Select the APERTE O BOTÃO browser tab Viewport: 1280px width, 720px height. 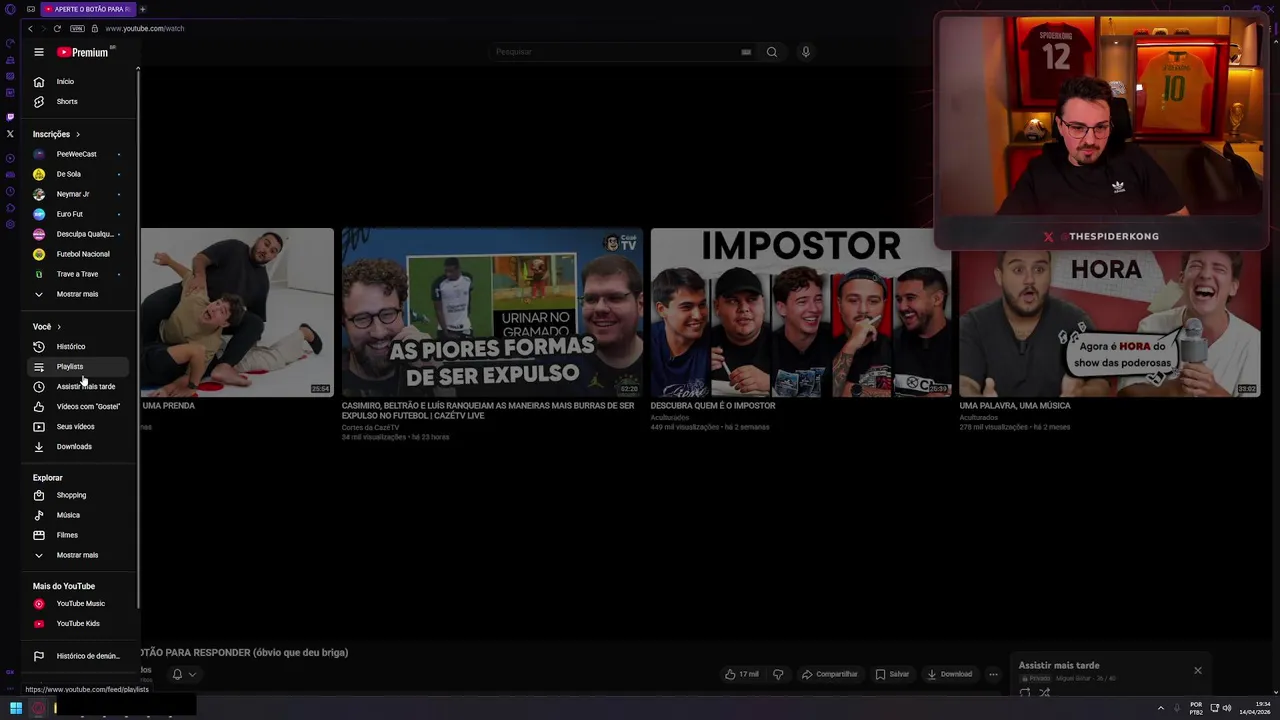click(x=88, y=9)
